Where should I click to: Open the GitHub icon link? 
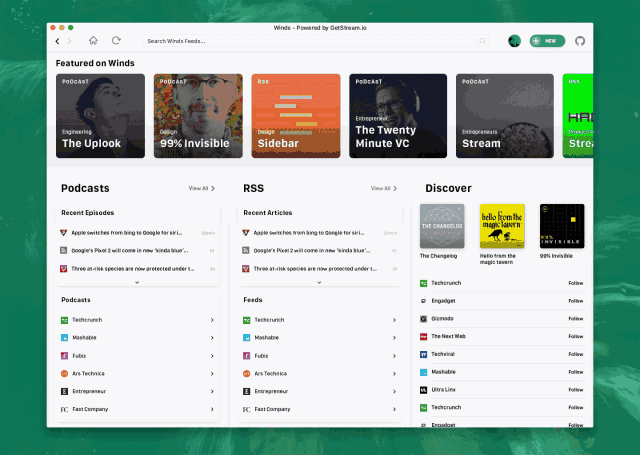580,41
